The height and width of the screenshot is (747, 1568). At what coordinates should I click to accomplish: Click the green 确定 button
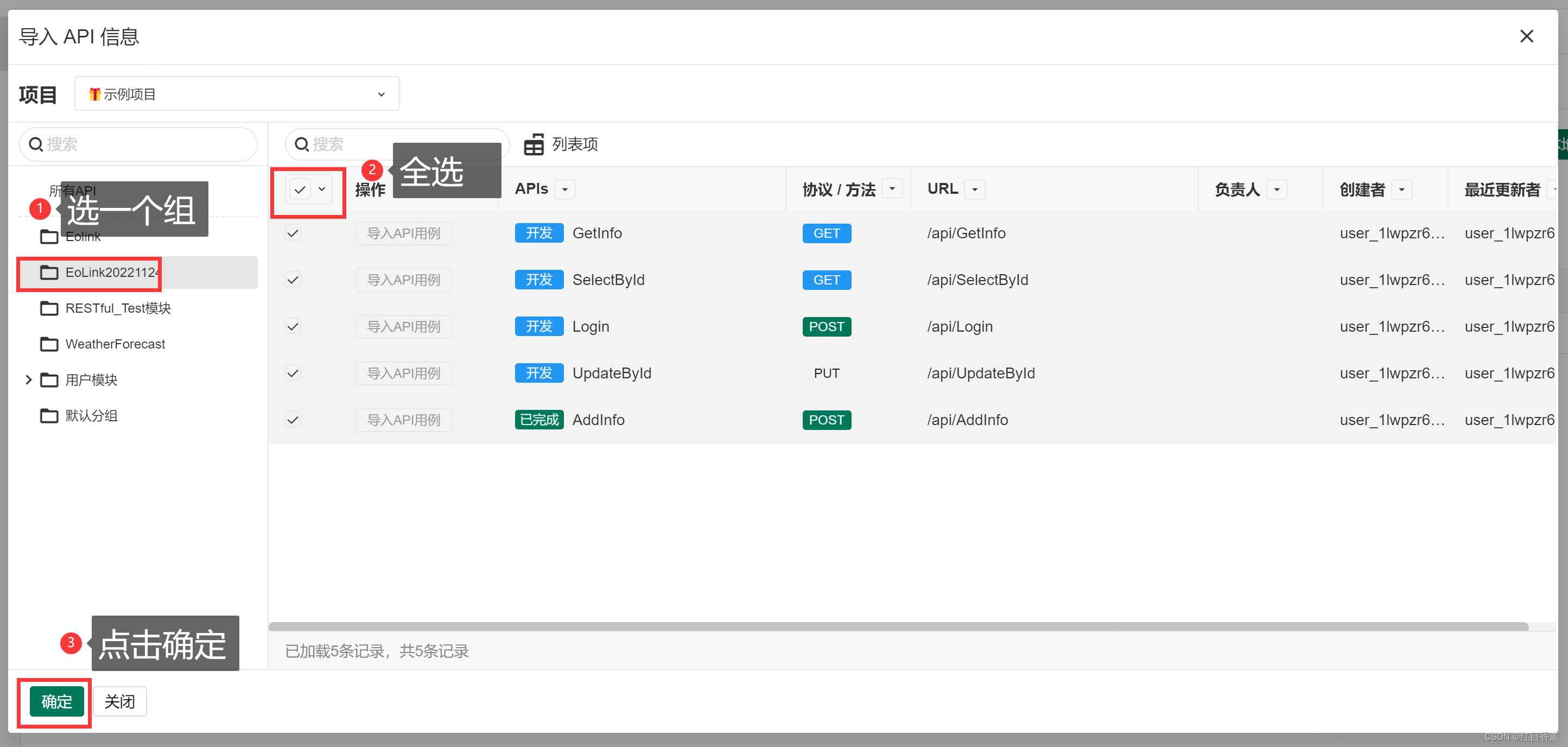(56, 701)
